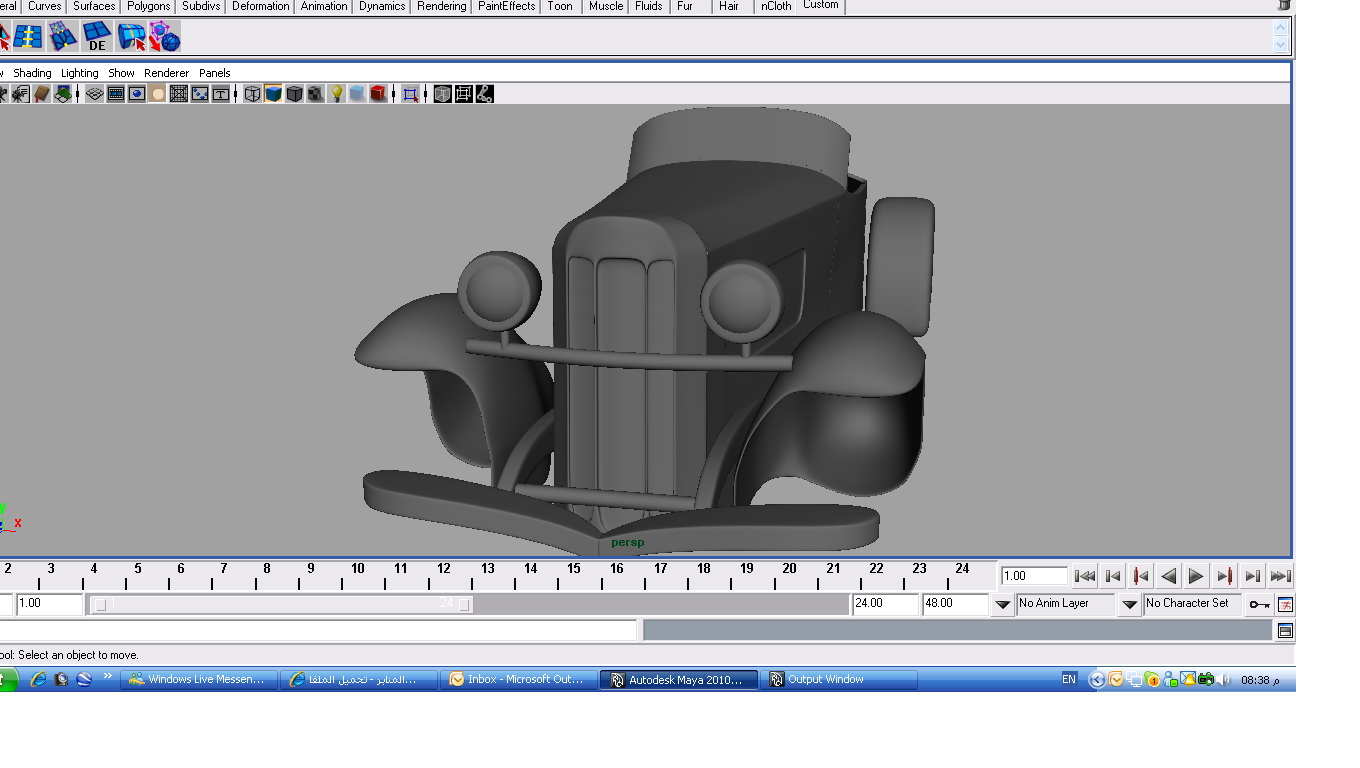Toggle the auto keyframe key button
The height and width of the screenshot is (768, 1360).
point(1259,605)
